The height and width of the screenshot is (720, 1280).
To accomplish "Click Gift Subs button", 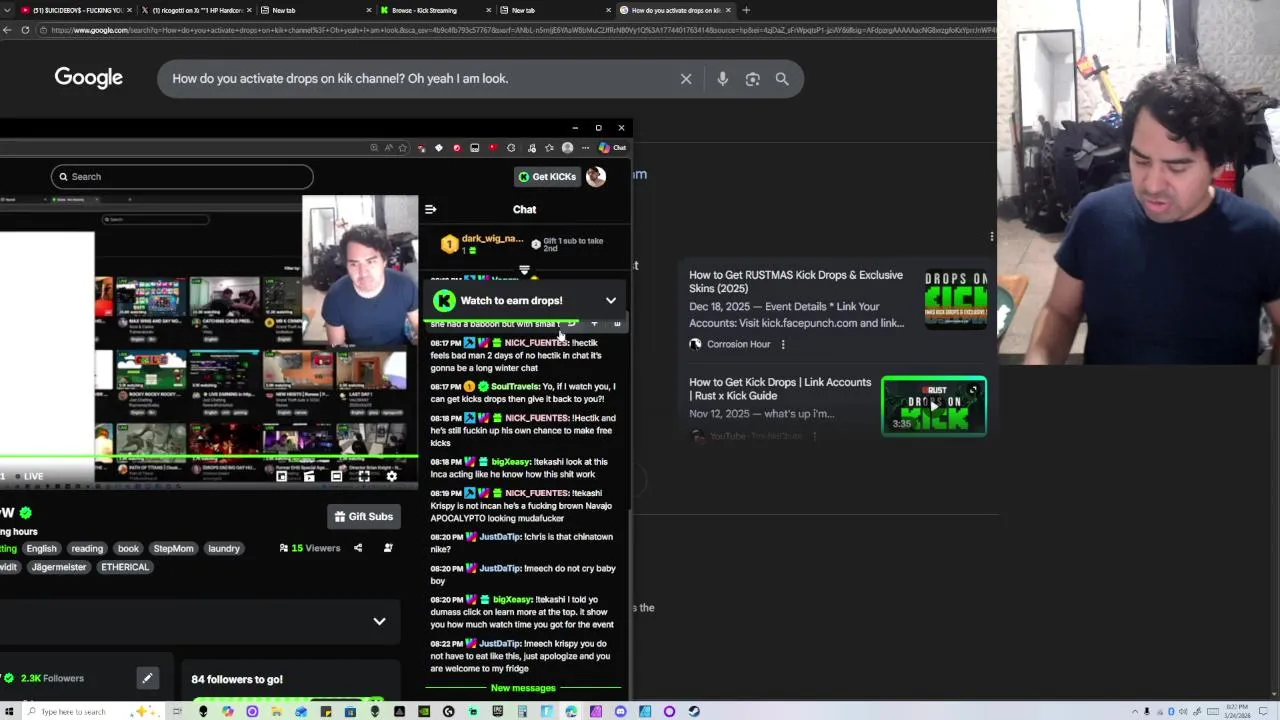I will point(364,517).
